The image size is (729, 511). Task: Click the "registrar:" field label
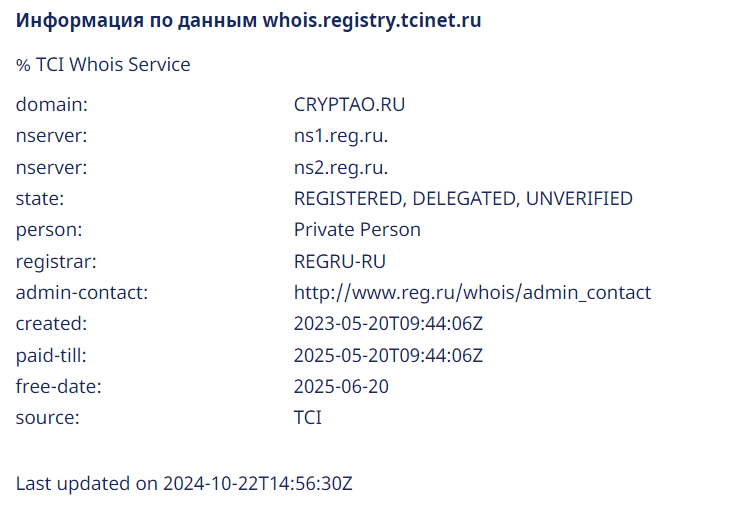pos(53,261)
